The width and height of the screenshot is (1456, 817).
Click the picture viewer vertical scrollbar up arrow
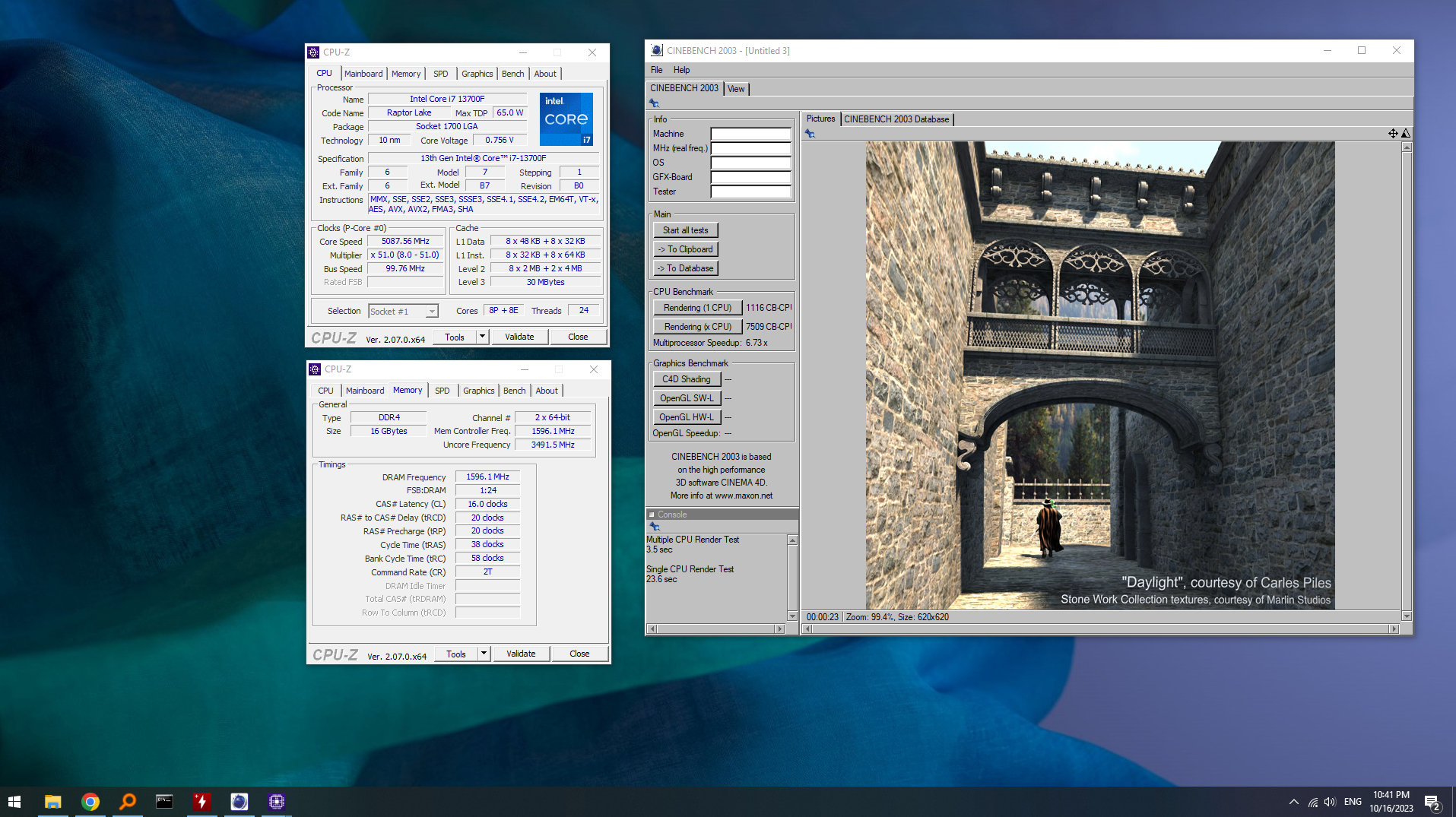coord(1407,147)
